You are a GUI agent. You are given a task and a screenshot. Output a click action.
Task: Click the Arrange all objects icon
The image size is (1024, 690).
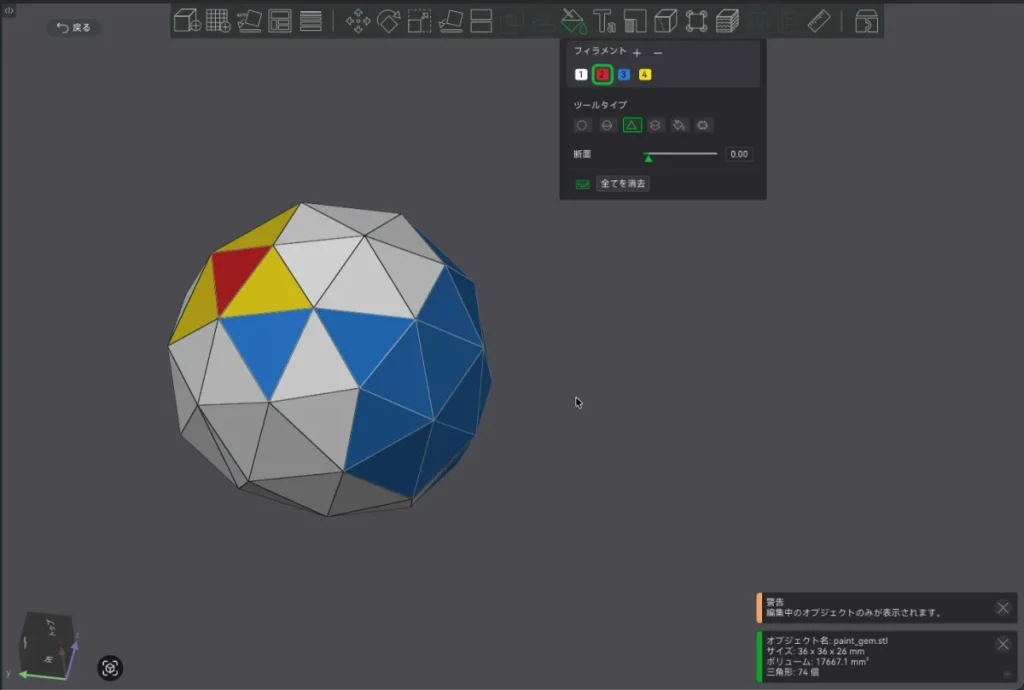(280, 21)
